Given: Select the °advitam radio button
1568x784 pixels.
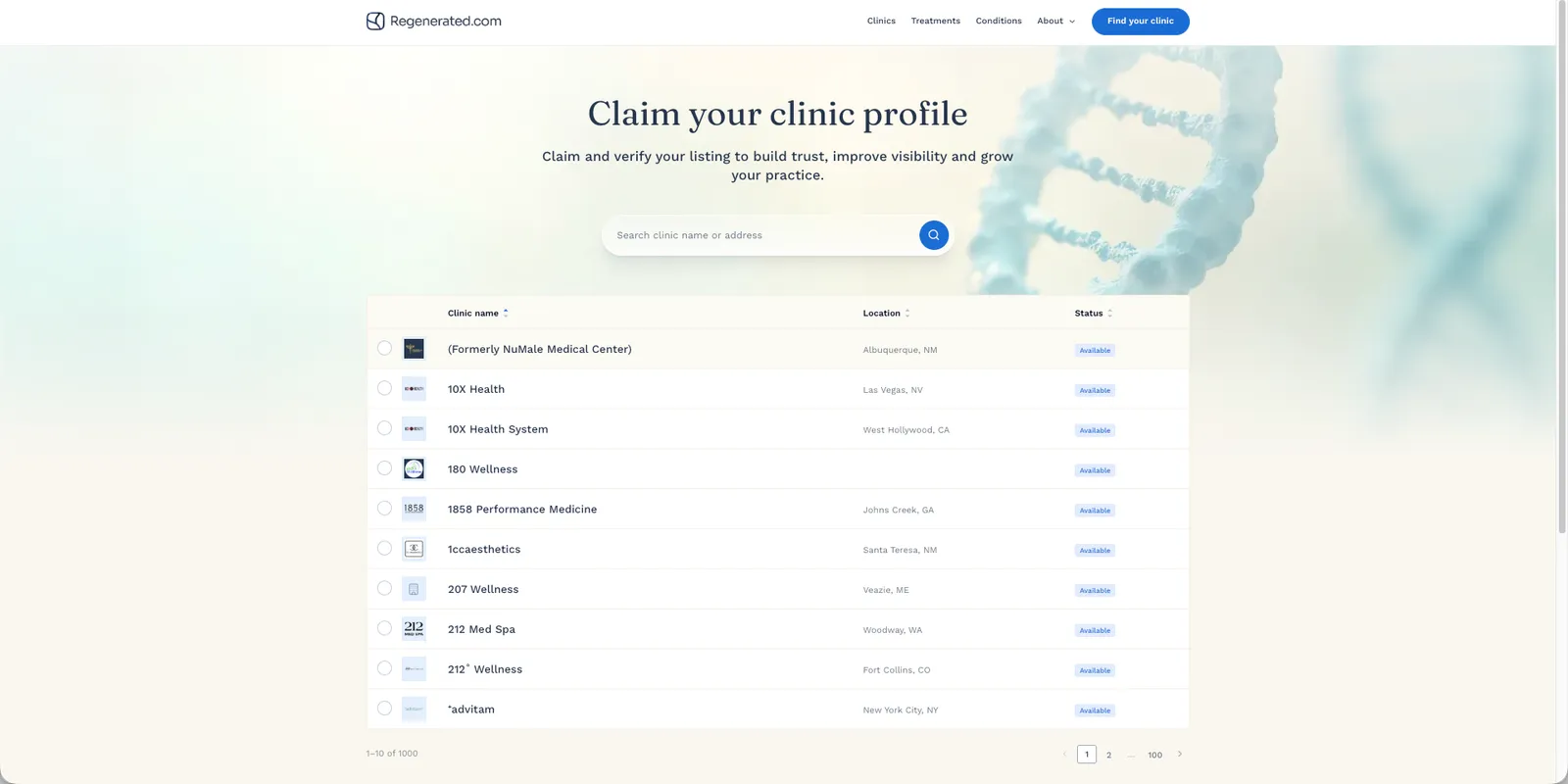Looking at the screenshot, I should [x=384, y=709].
